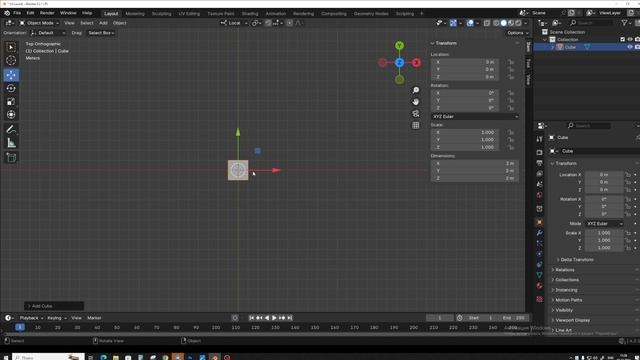Select solid viewport shading mode
Viewport: 640px width, 360px height.
(504, 23)
